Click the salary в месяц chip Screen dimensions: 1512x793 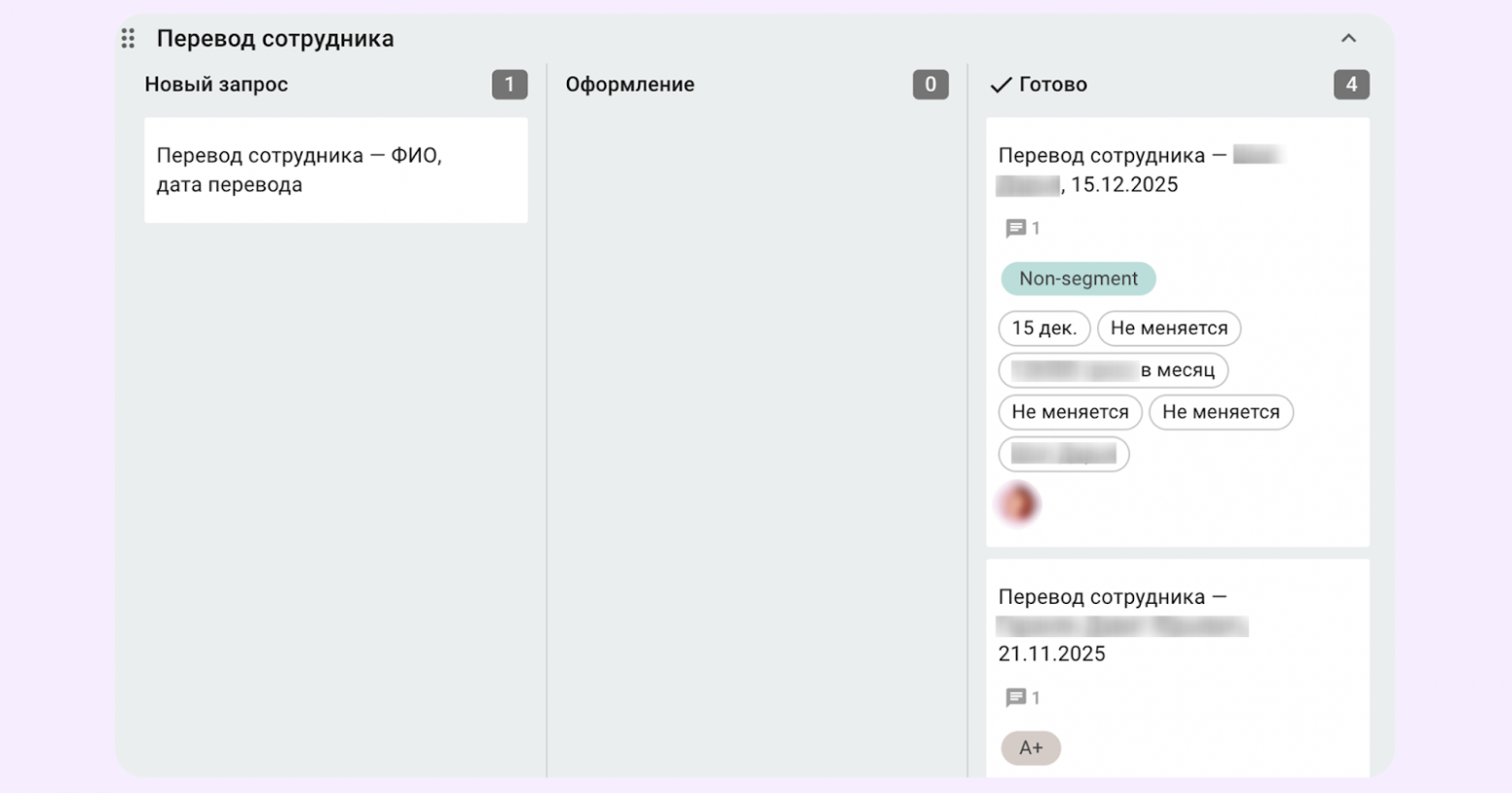pyautogui.click(x=1113, y=370)
